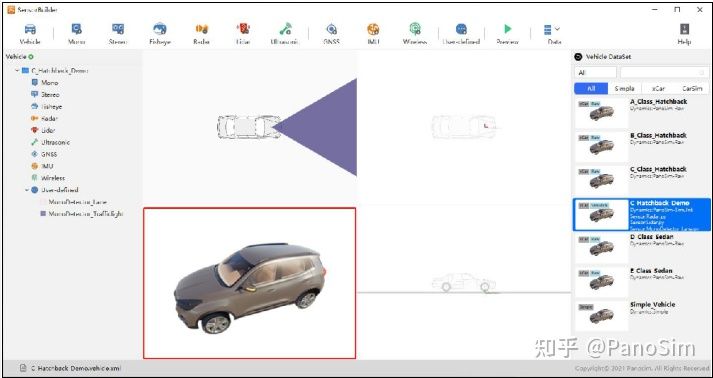Click the green add icon beside Vehicle
The width and height of the screenshot is (713, 378).
click(31, 57)
